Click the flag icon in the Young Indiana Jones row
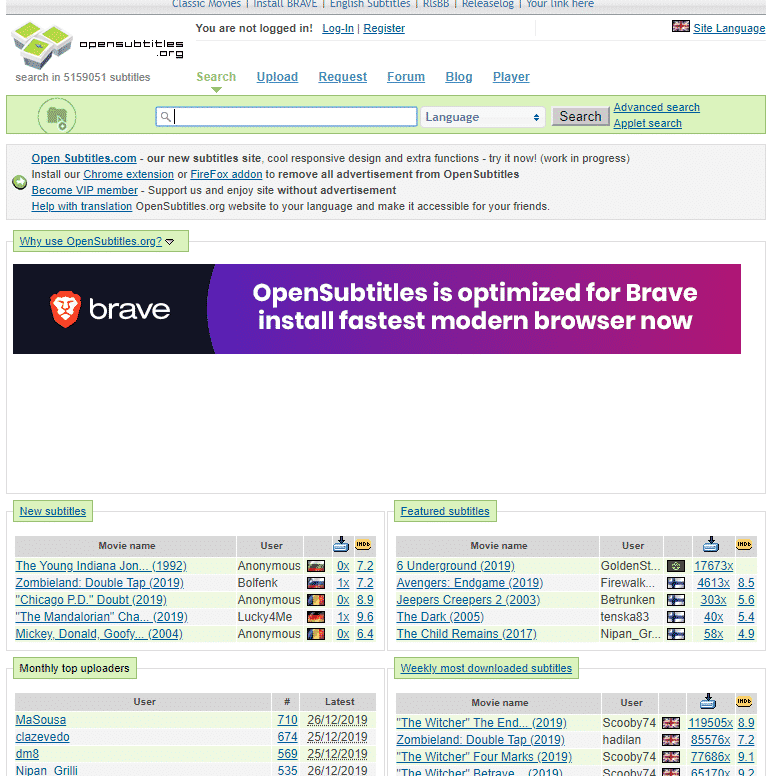The height and width of the screenshot is (776, 767). pos(315,566)
